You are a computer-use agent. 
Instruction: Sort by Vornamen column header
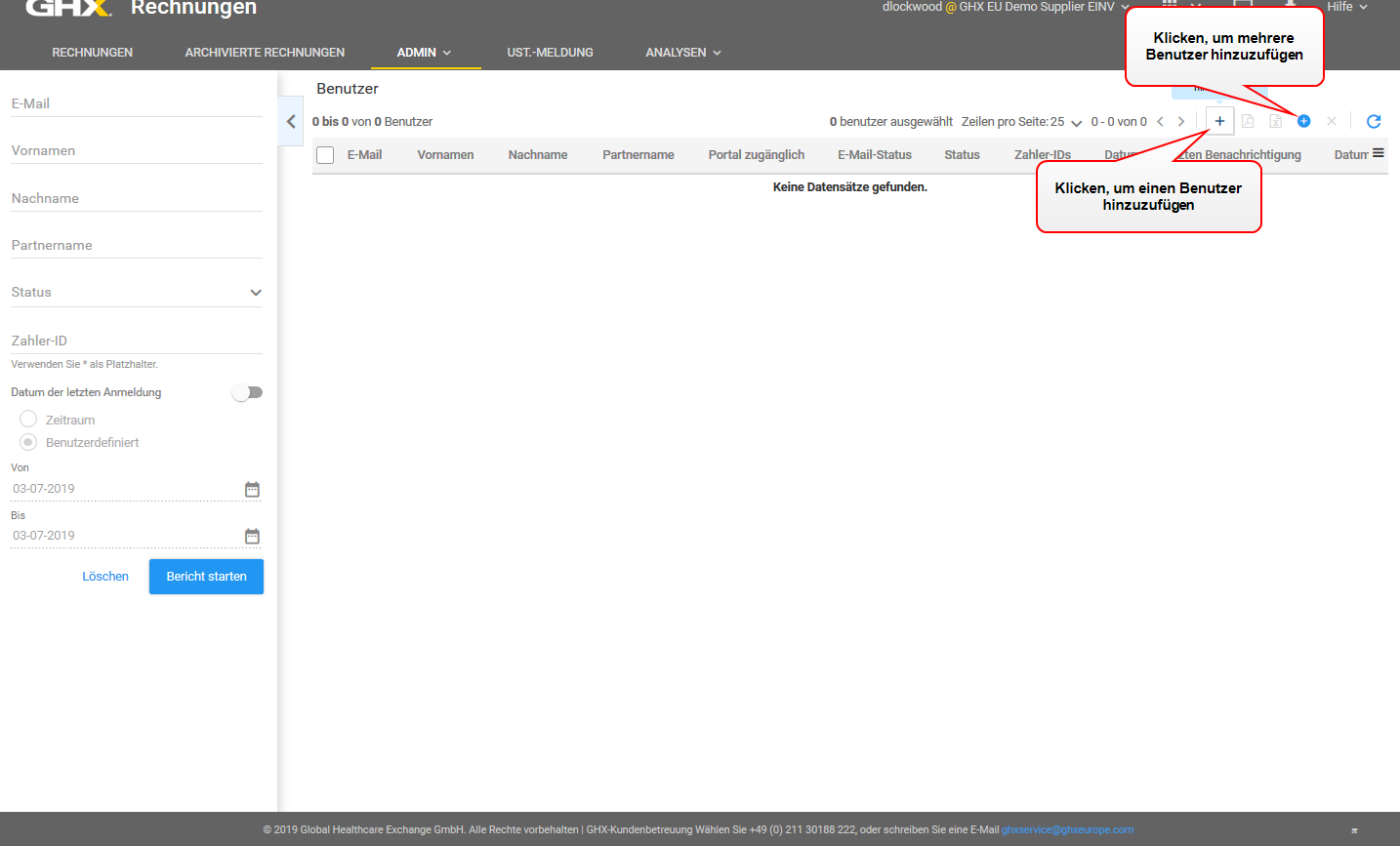(x=445, y=155)
